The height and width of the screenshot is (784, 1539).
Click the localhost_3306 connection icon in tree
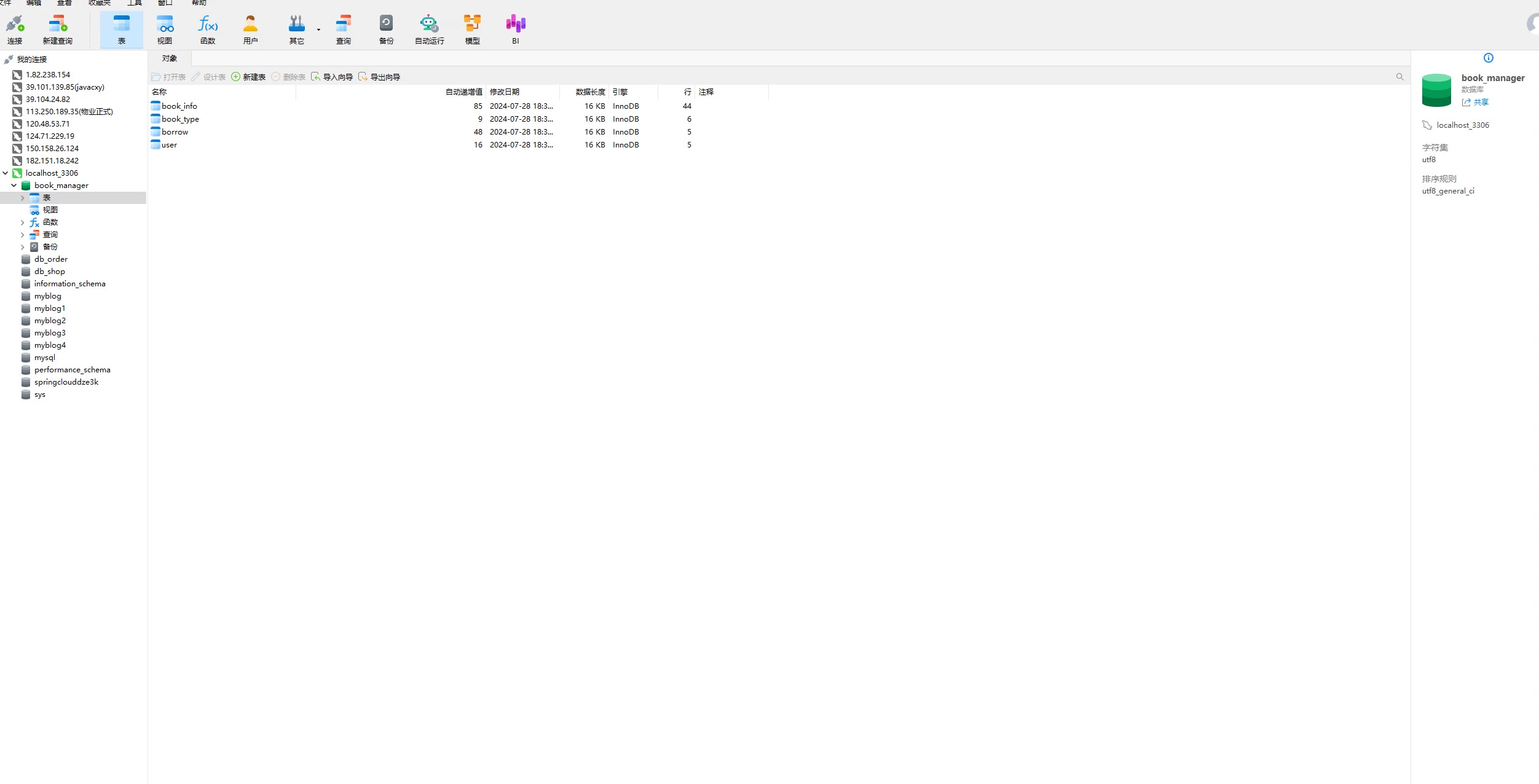[17, 173]
